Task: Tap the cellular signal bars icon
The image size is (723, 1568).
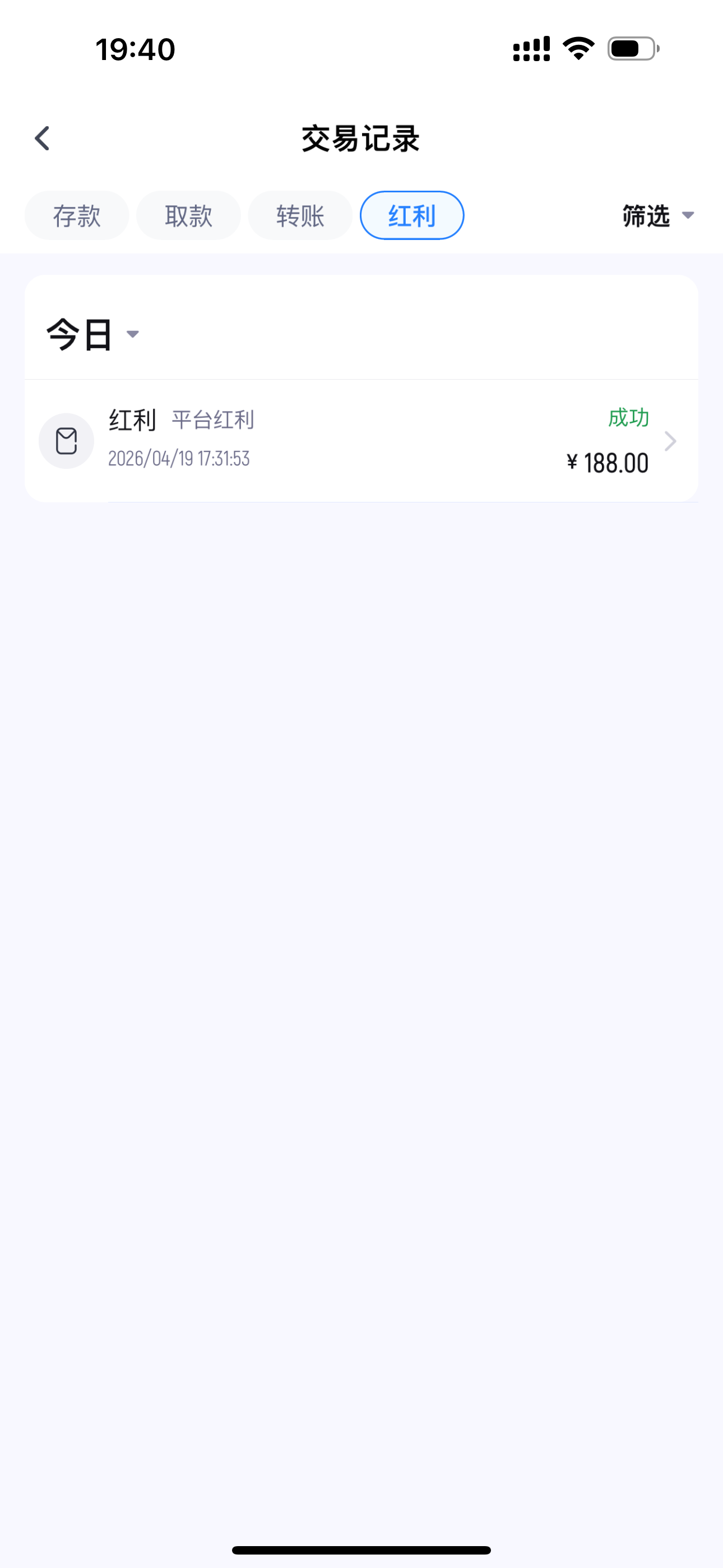Action: pyautogui.click(x=531, y=49)
